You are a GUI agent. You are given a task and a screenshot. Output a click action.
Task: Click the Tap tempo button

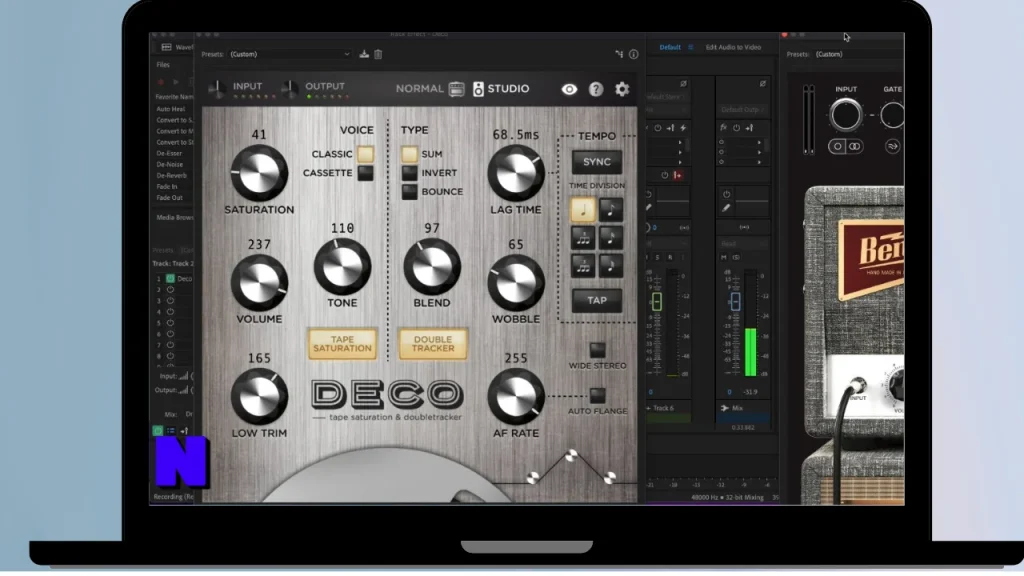coord(597,300)
